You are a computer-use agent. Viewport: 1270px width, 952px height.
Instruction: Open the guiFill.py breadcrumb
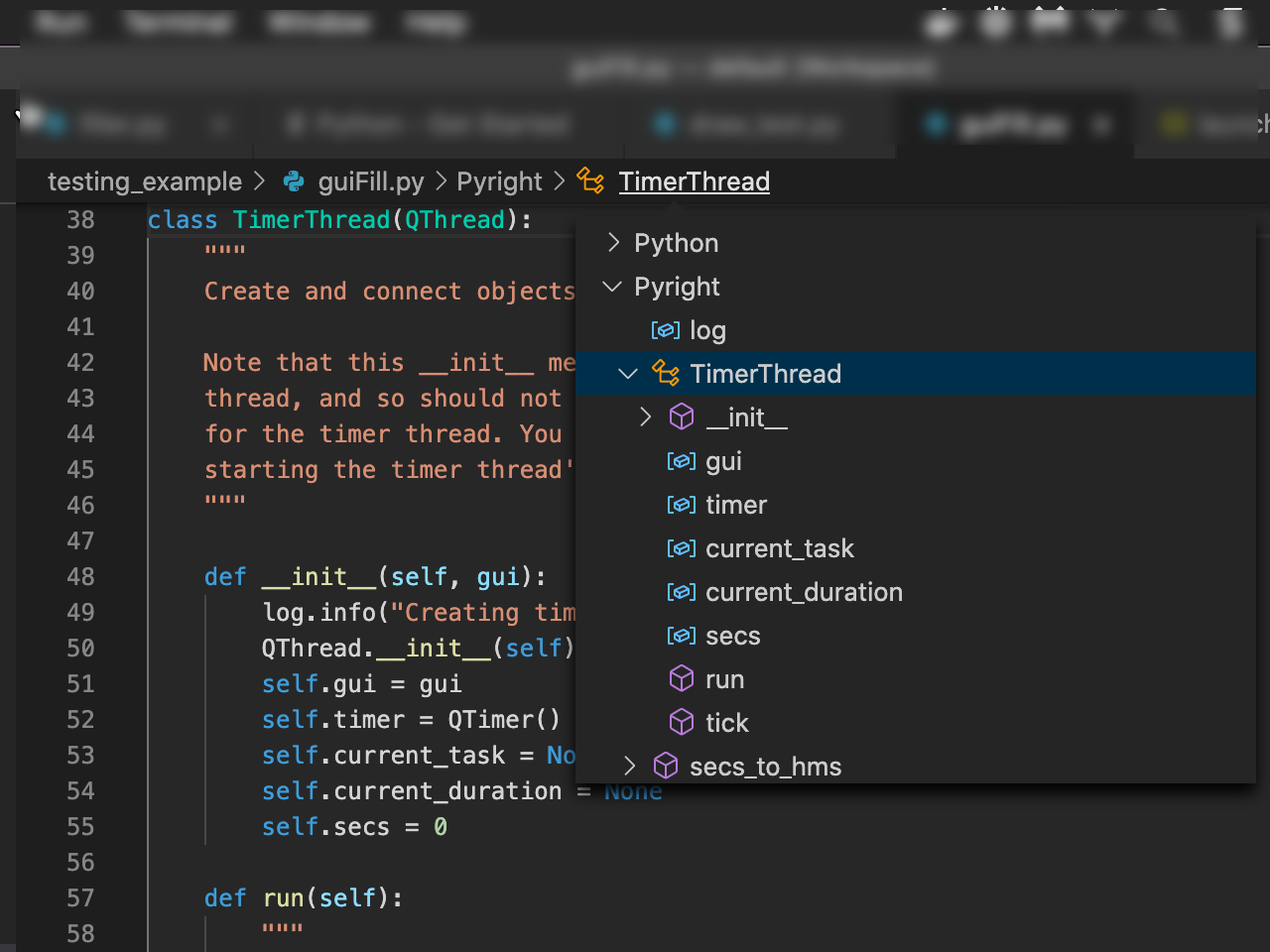pyautogui.click(x=371, y=181)
